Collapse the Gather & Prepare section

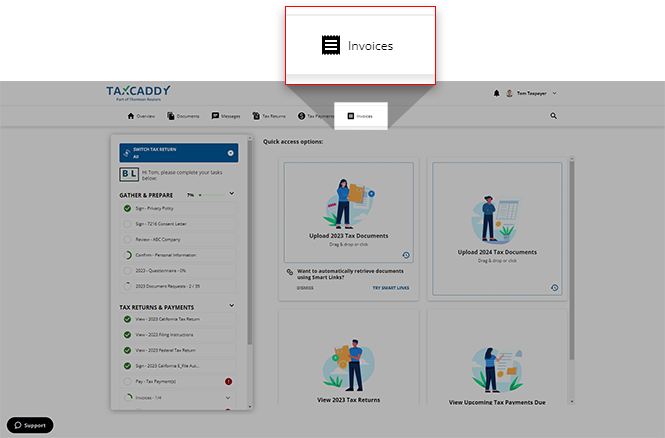[x=232, y=194]
